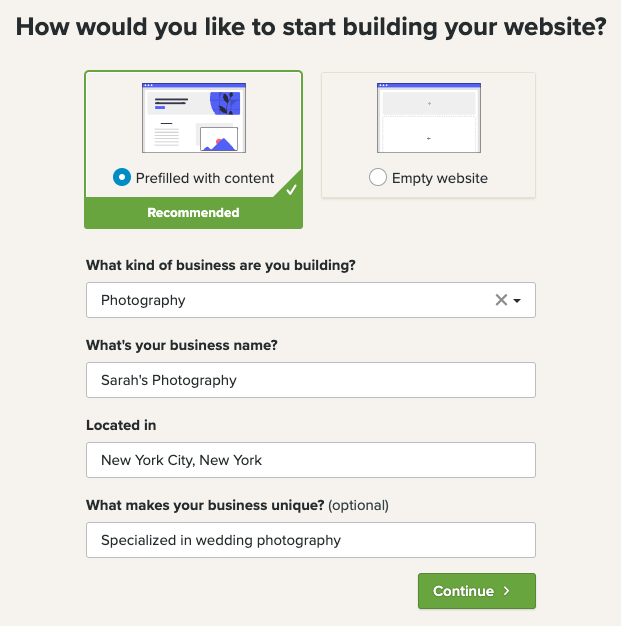Click the "Sarah's Photography" business name field

310,380
